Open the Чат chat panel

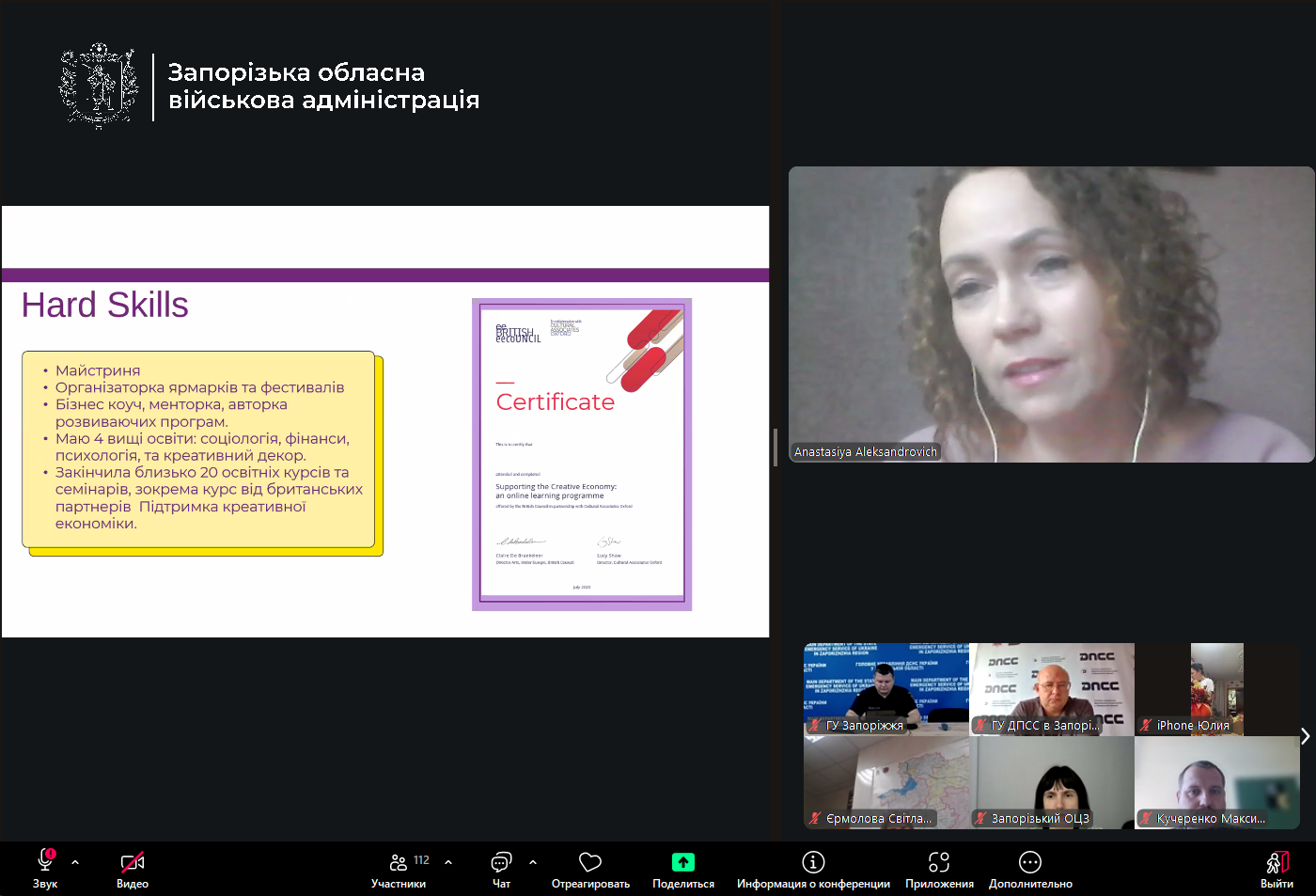click(x=501, y=862)
